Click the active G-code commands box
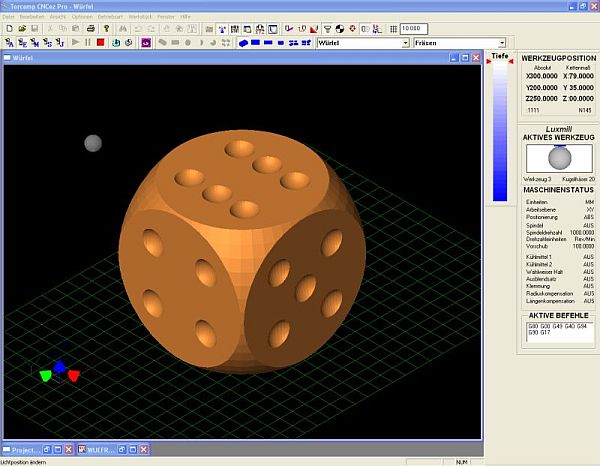600x466 pixels. 558,331
